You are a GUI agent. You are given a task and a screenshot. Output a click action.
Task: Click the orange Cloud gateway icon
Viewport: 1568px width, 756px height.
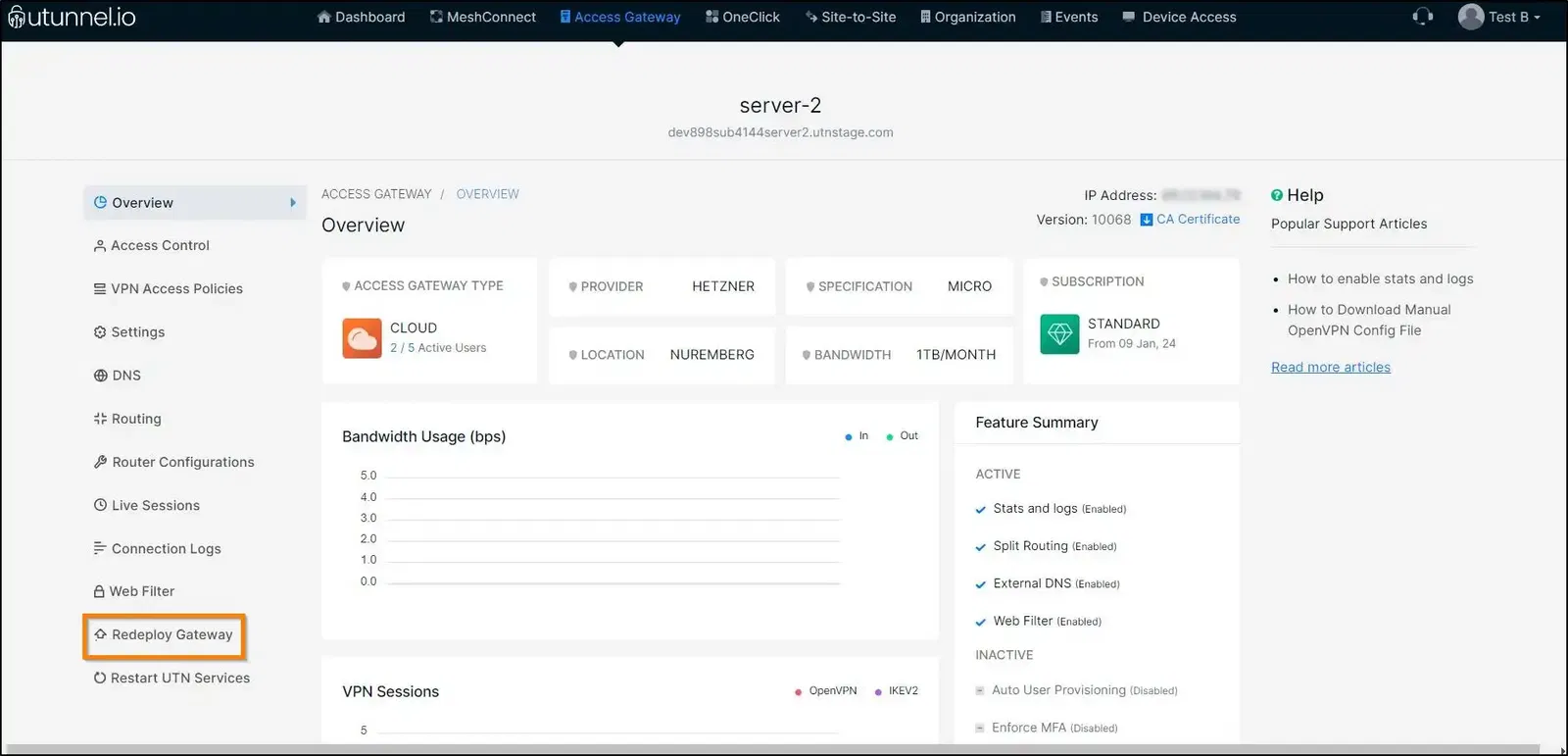click(362, 338)
